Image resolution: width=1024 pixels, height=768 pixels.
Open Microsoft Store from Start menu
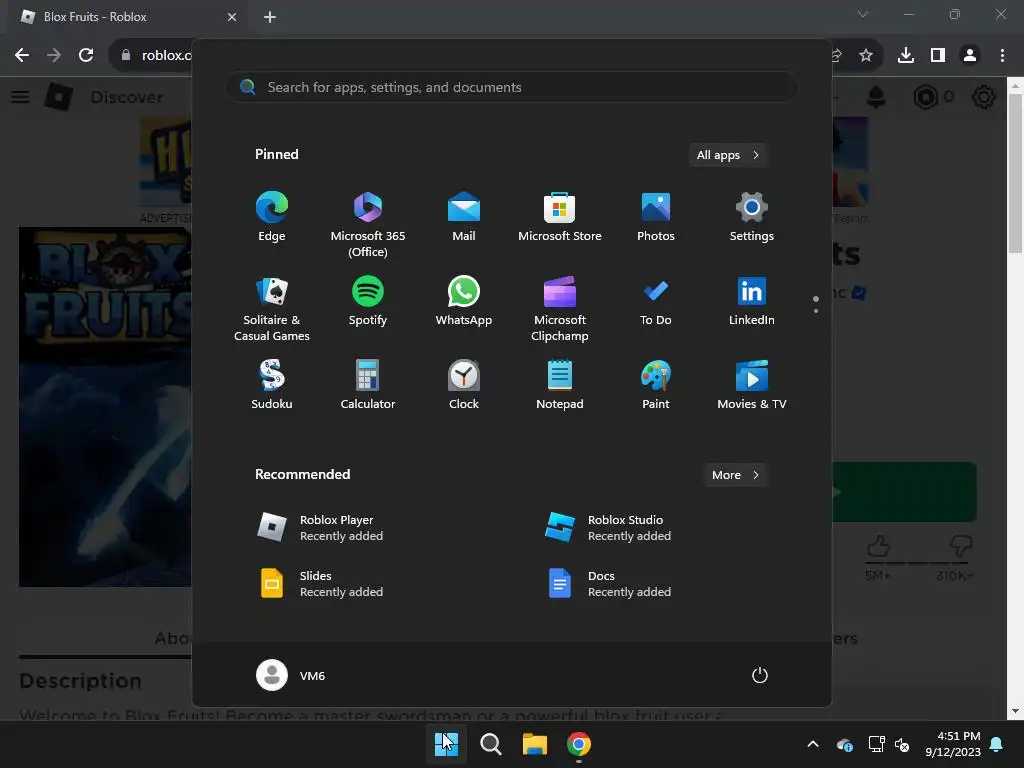(560, 217)
